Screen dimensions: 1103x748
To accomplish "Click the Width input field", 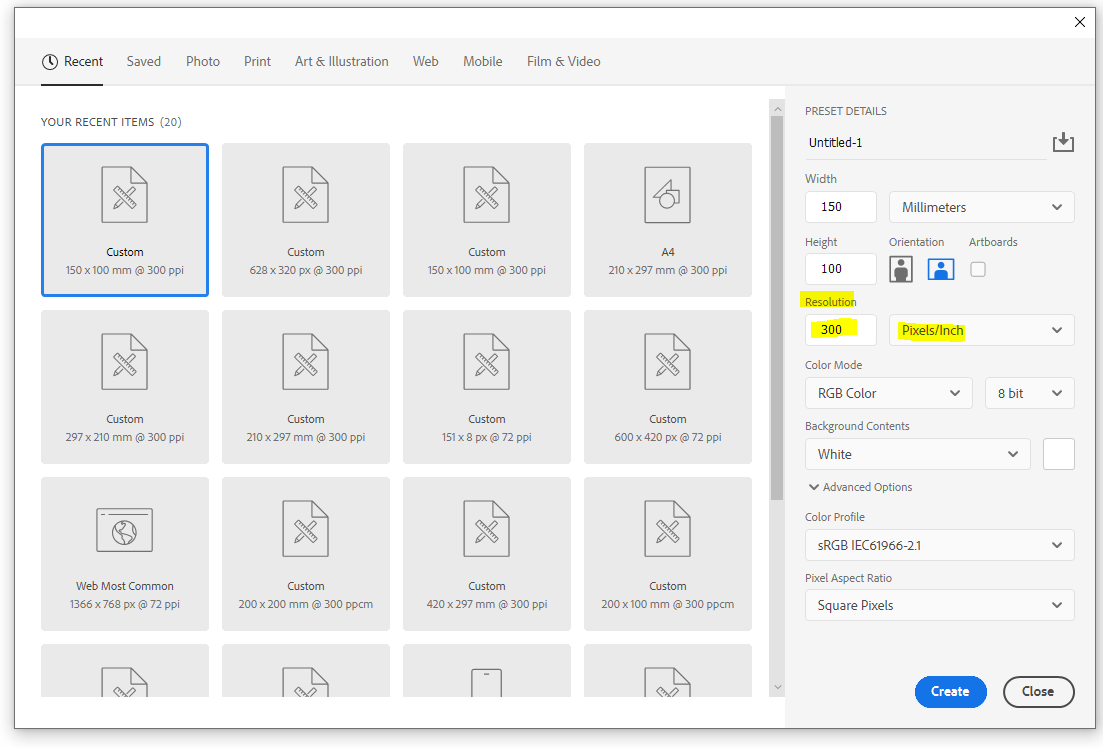I will coord(840,207).
